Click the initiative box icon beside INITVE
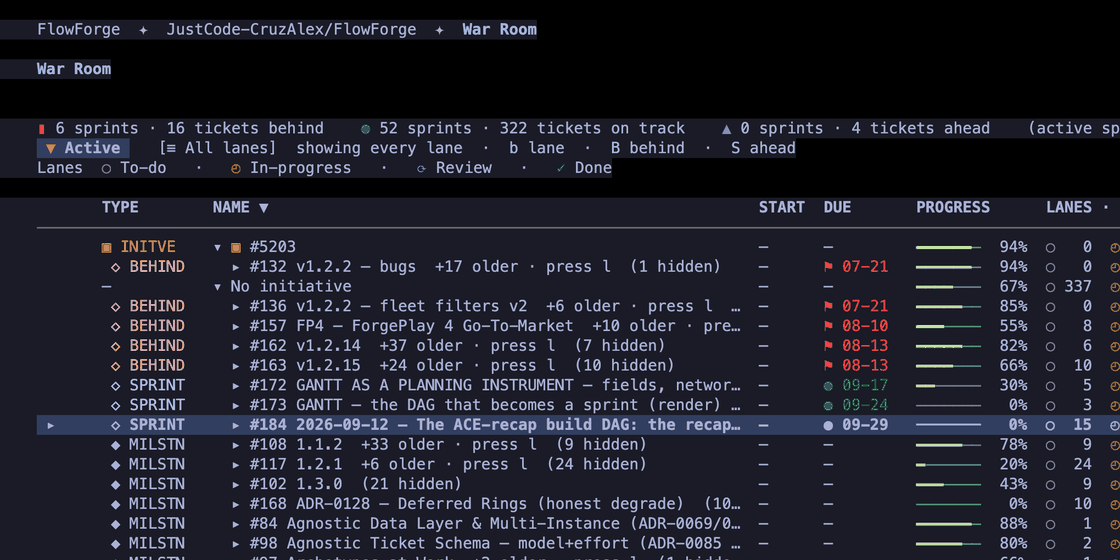Screen dimensions: 1120x560 pyautogui.click(x=106, y=247)
